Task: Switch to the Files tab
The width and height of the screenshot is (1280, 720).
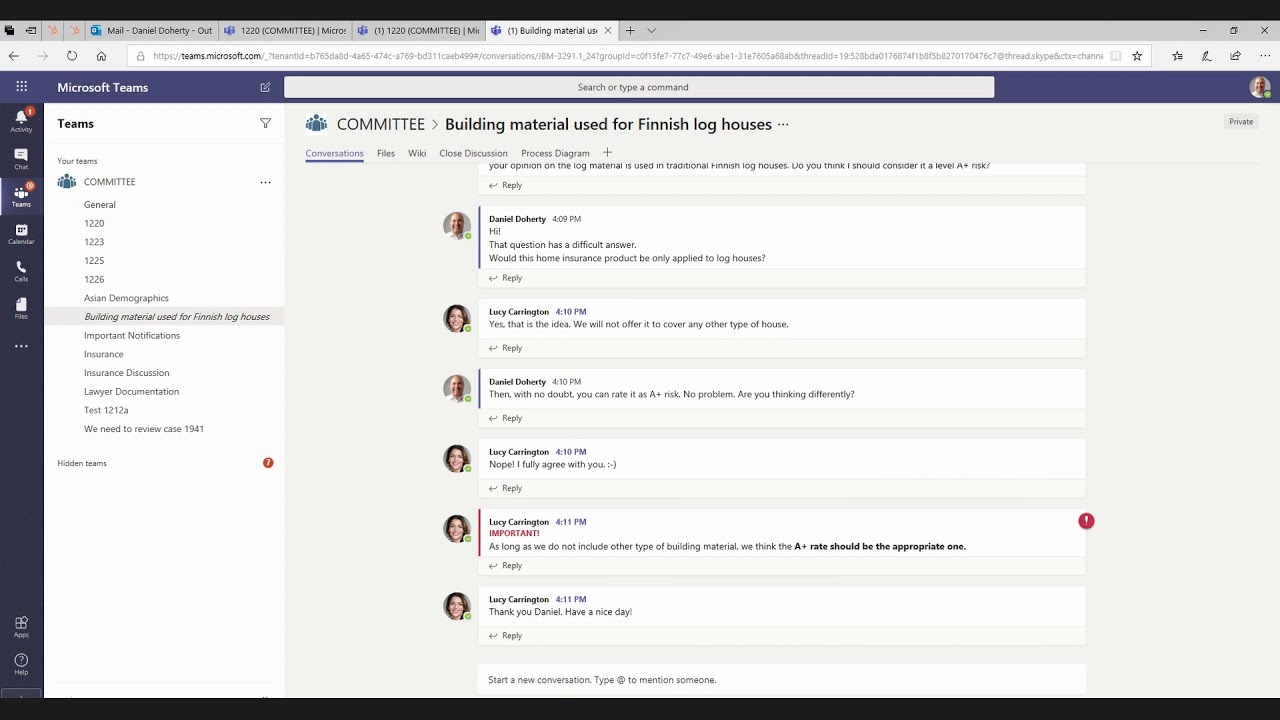Action: tap(386, 153)
